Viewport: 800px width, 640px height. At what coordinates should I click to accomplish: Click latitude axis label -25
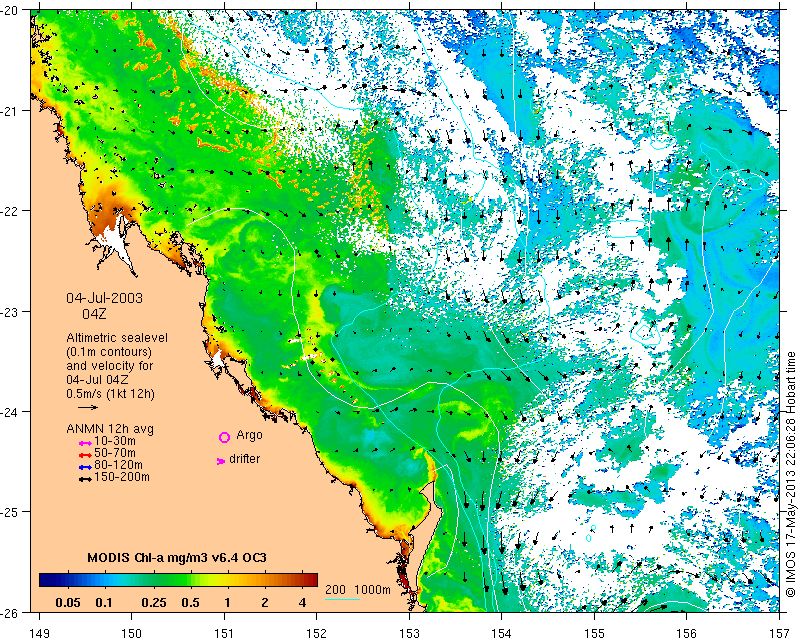click(x=9, y=511)
